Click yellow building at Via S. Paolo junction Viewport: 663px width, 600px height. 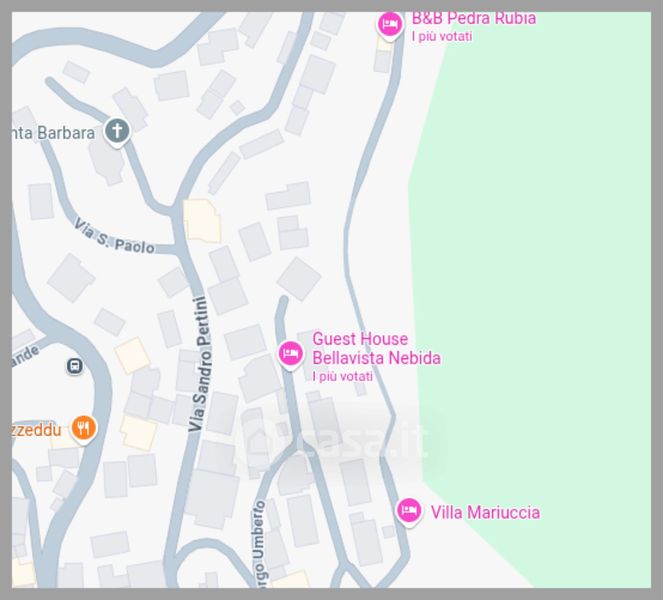point(202,220)
